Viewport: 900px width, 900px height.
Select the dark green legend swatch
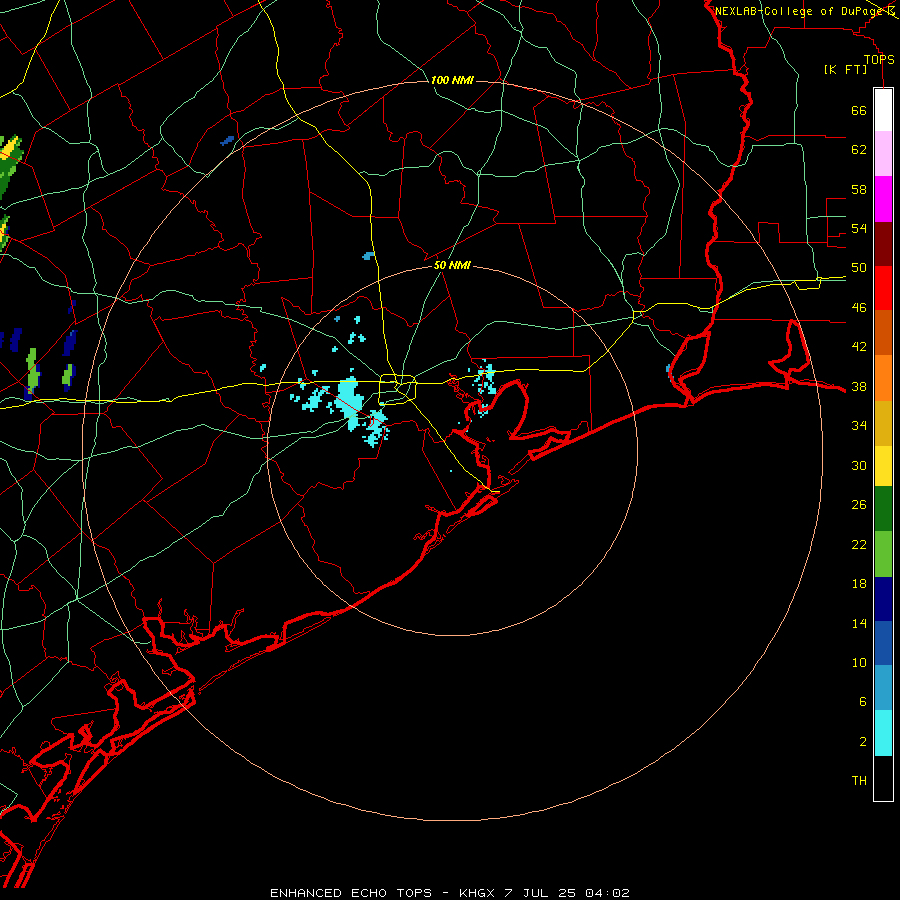[883, 509]
